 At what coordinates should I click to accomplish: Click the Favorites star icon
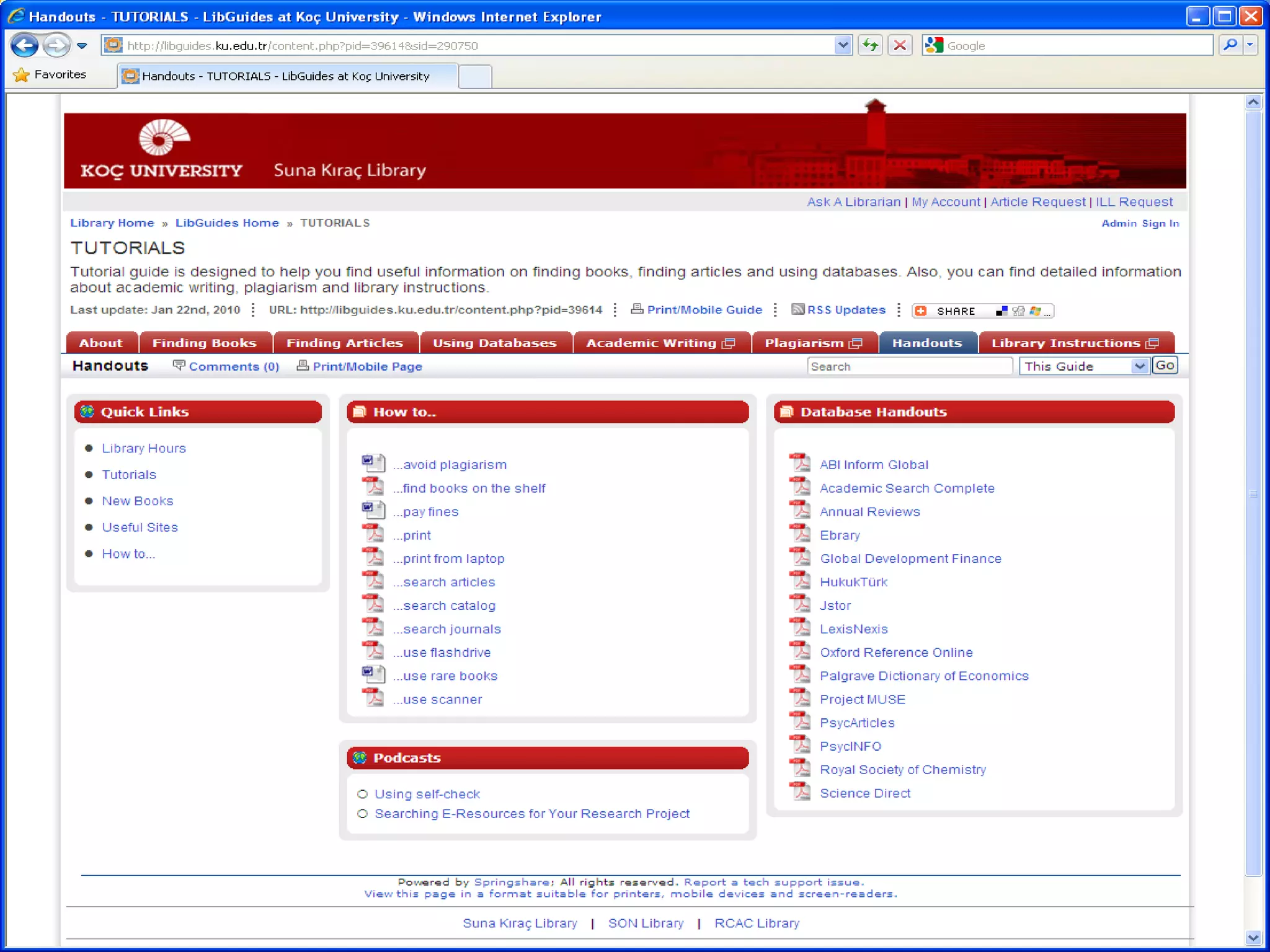point(21,75)
